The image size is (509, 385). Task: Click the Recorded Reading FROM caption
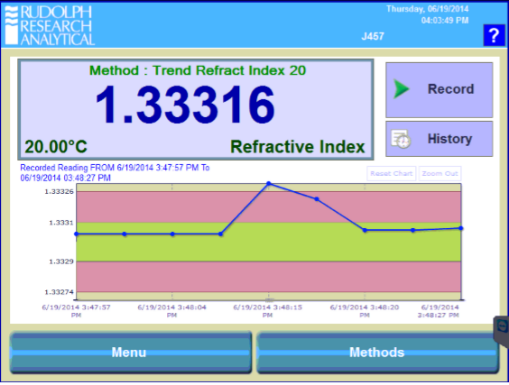115,173
